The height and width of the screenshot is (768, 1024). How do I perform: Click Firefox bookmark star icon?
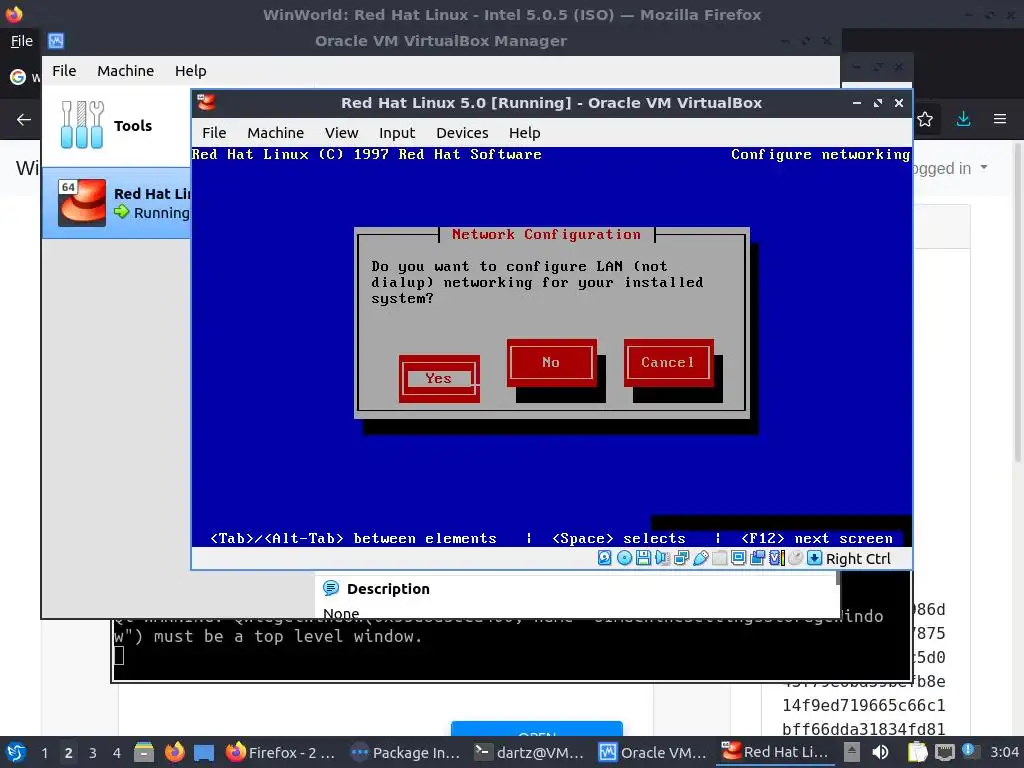925,120
